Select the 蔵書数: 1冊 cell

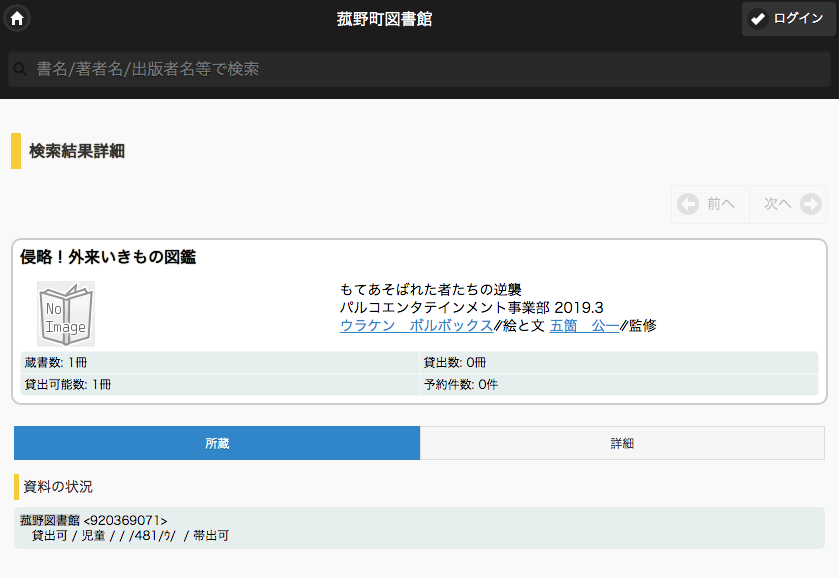point(220,362)
